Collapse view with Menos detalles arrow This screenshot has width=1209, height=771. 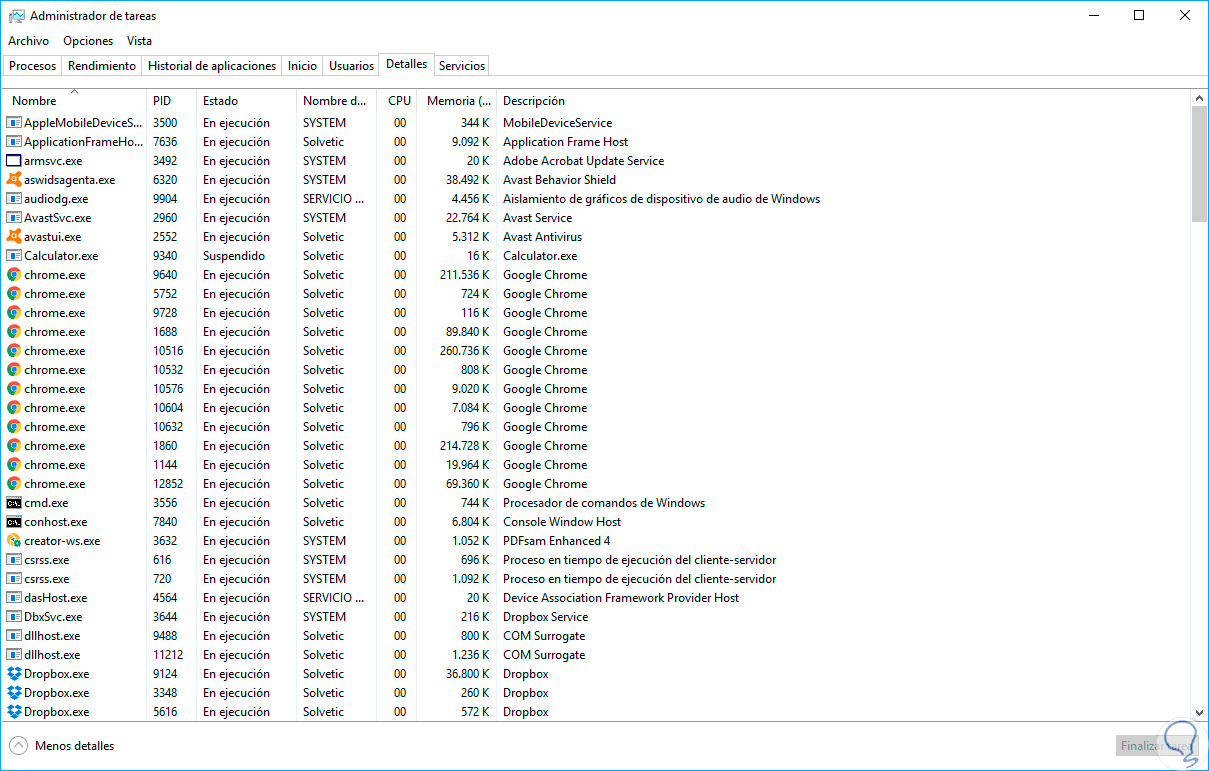pyautogui.click(x=18, y=746)
